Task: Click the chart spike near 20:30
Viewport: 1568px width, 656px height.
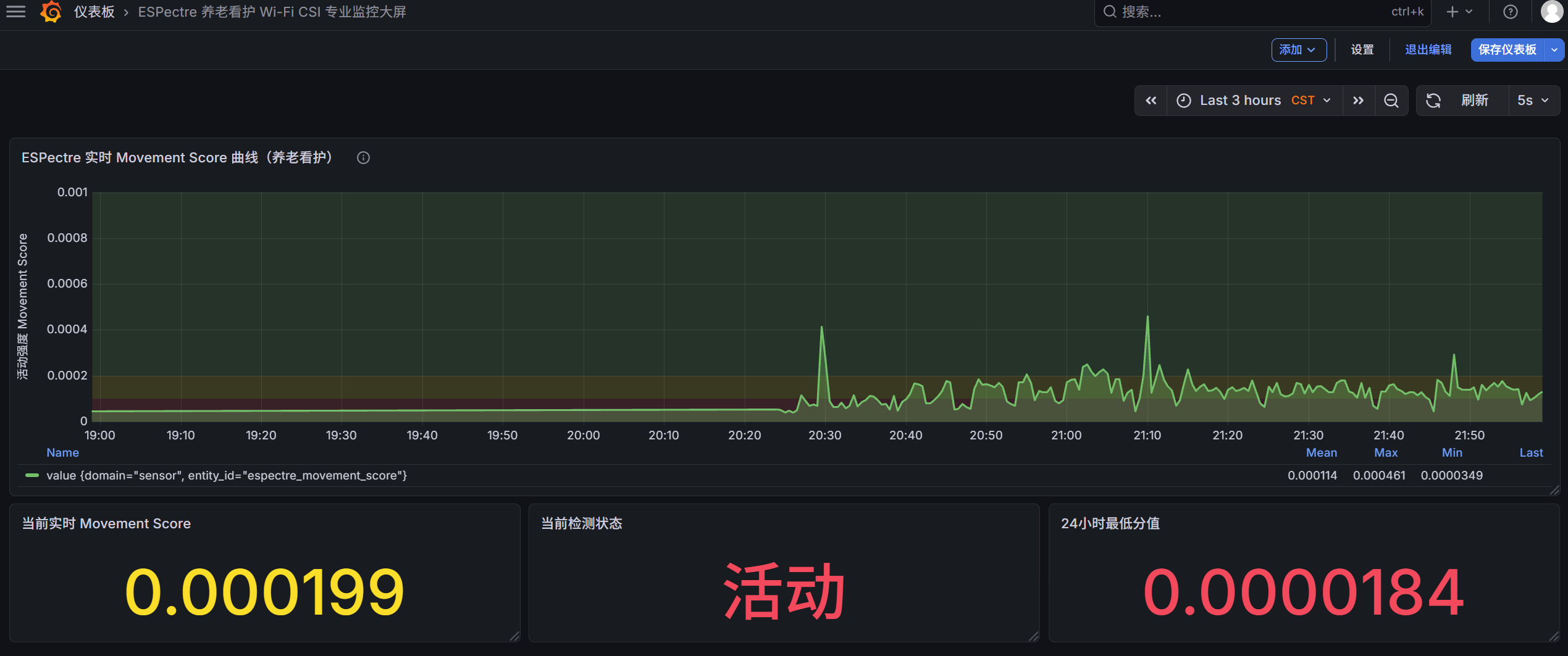Action: [821, 328]
